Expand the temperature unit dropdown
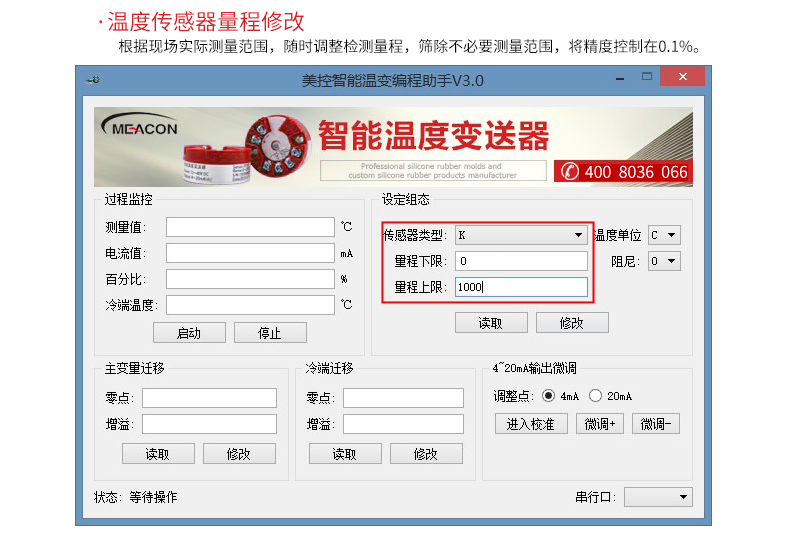This screenshot has height=555, width=790. [664, 235]
